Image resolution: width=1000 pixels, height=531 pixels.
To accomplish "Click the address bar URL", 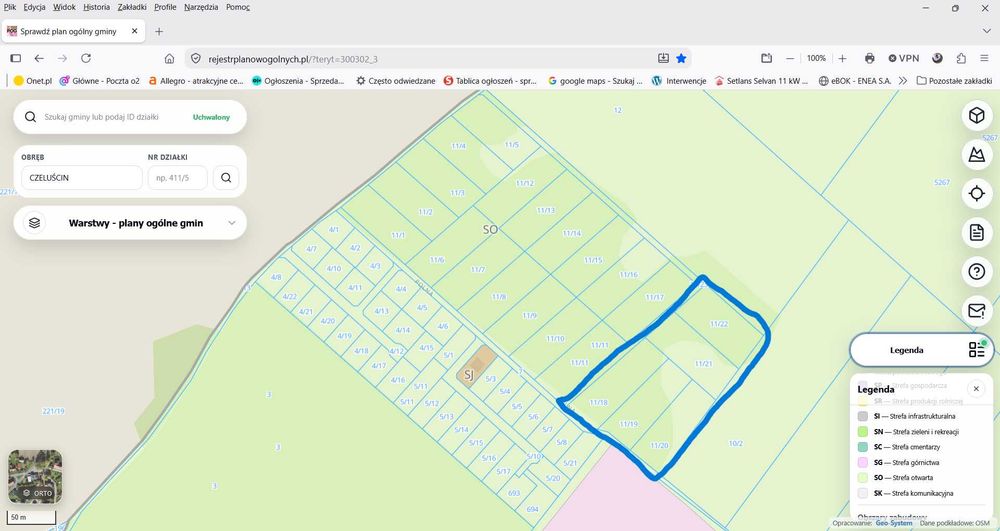I will [293, 59].
